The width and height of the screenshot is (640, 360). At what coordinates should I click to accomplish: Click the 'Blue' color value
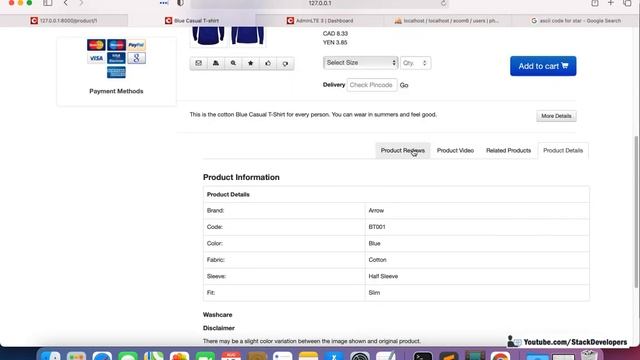point(374,243)
